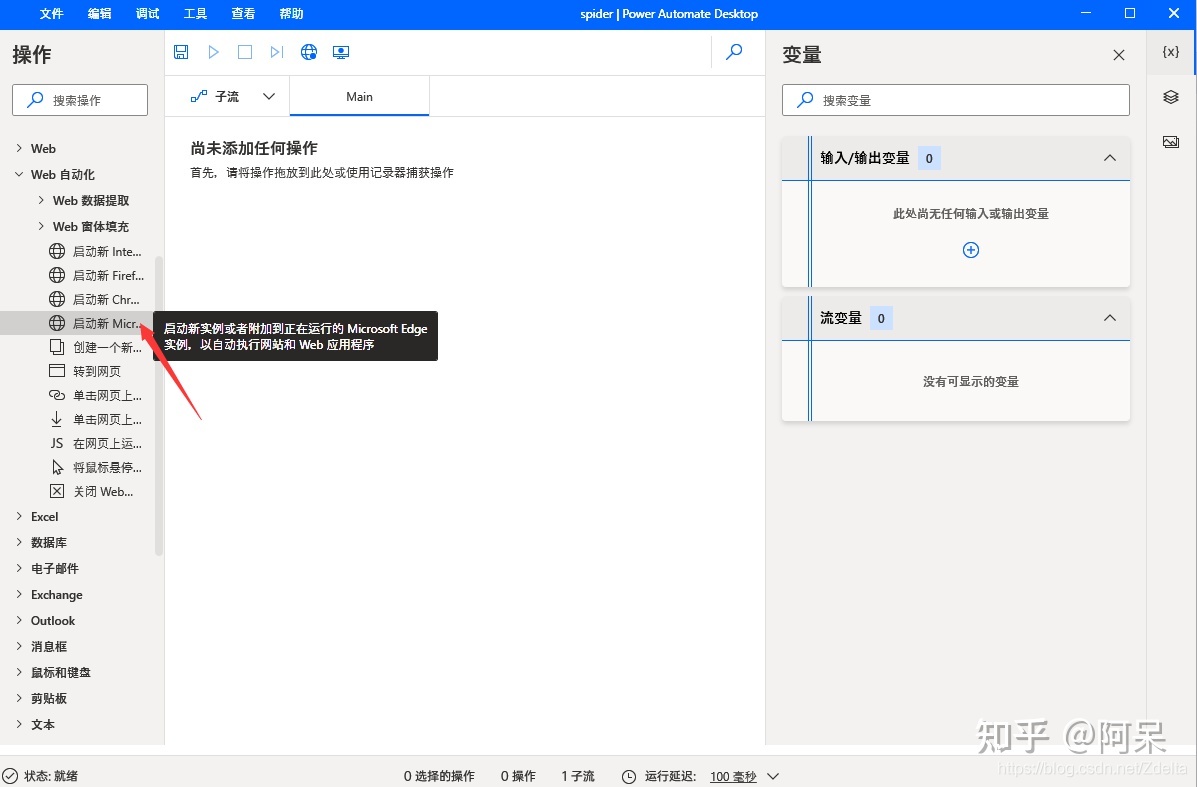Expand the 数据库 group
Viewport: 1197px width, 787px height.
[19, 542]
